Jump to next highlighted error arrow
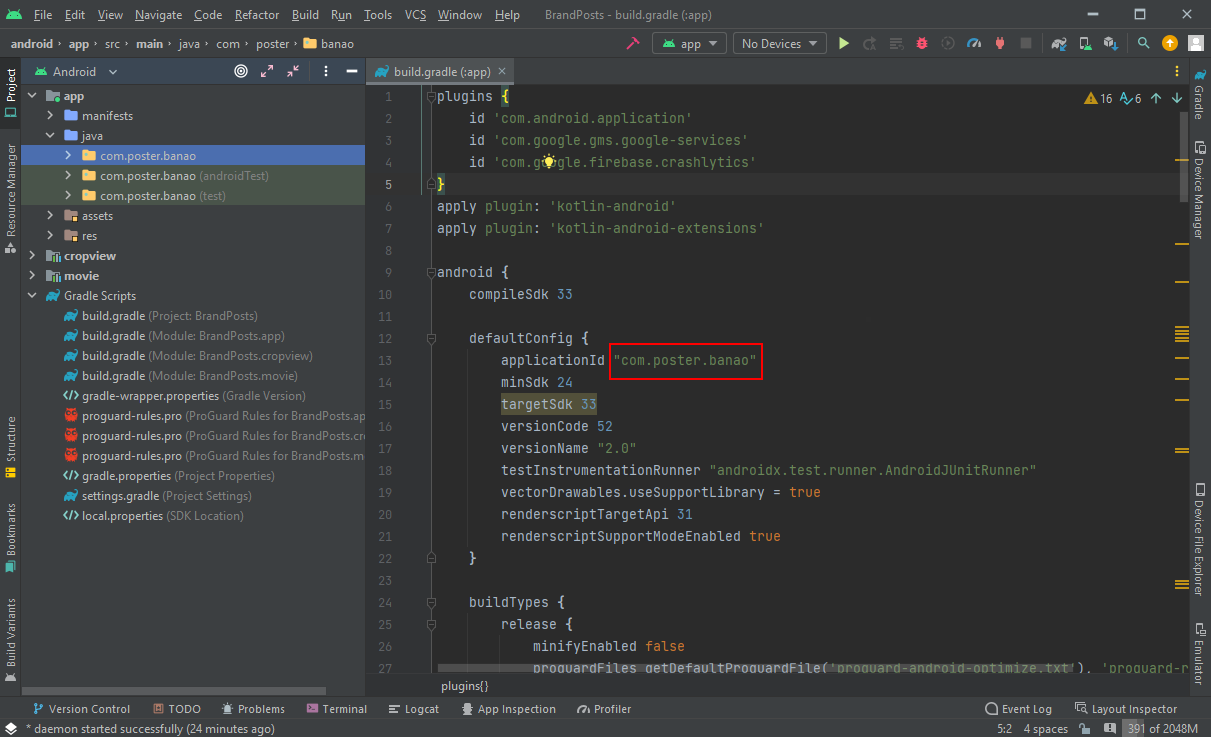This screenshot has height=737, width=1211. coord(1177,99)
